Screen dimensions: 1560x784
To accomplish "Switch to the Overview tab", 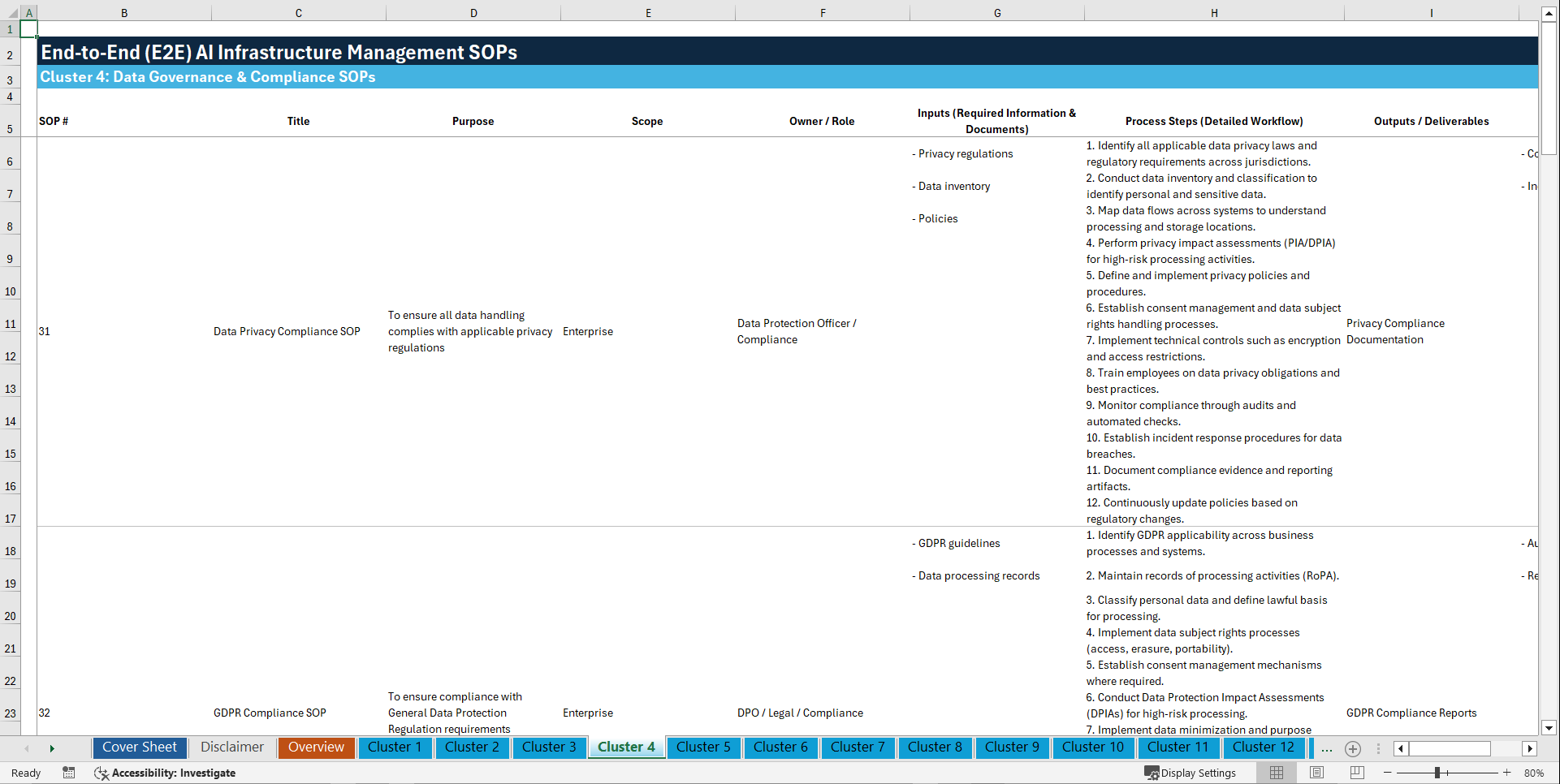I will pyautogui.click(x=316, y=747).
